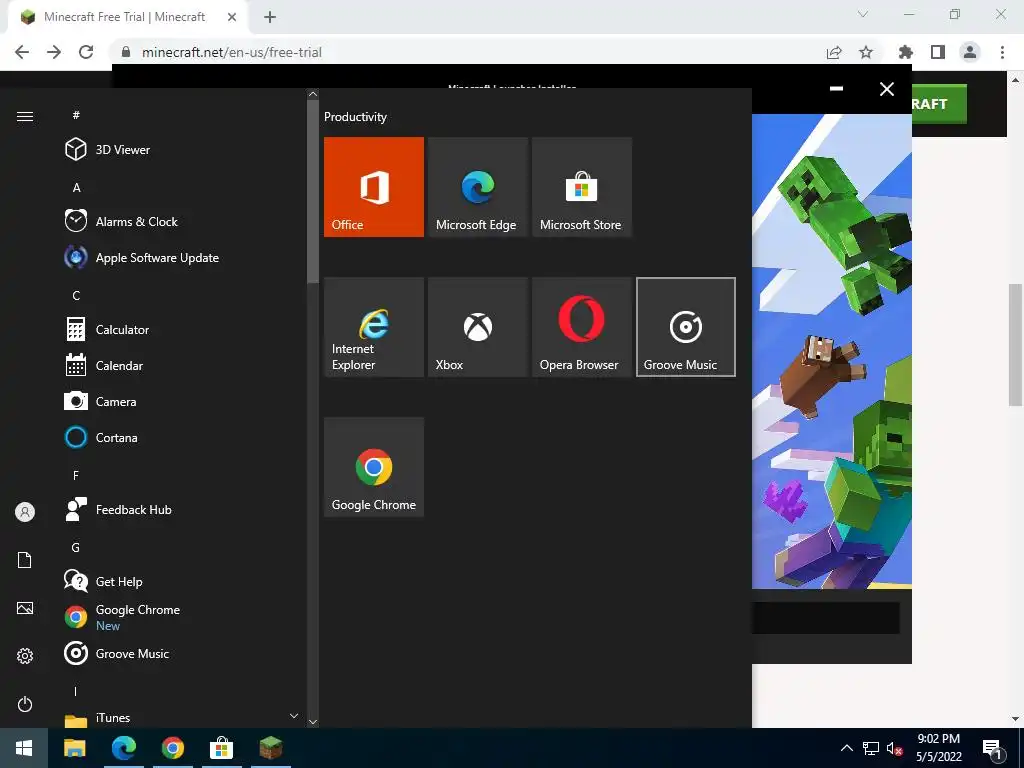This screenshot has width=1024, height=768.
Task: Close the Minecraft Free Trial tab
Action: (x=232, y=18)
